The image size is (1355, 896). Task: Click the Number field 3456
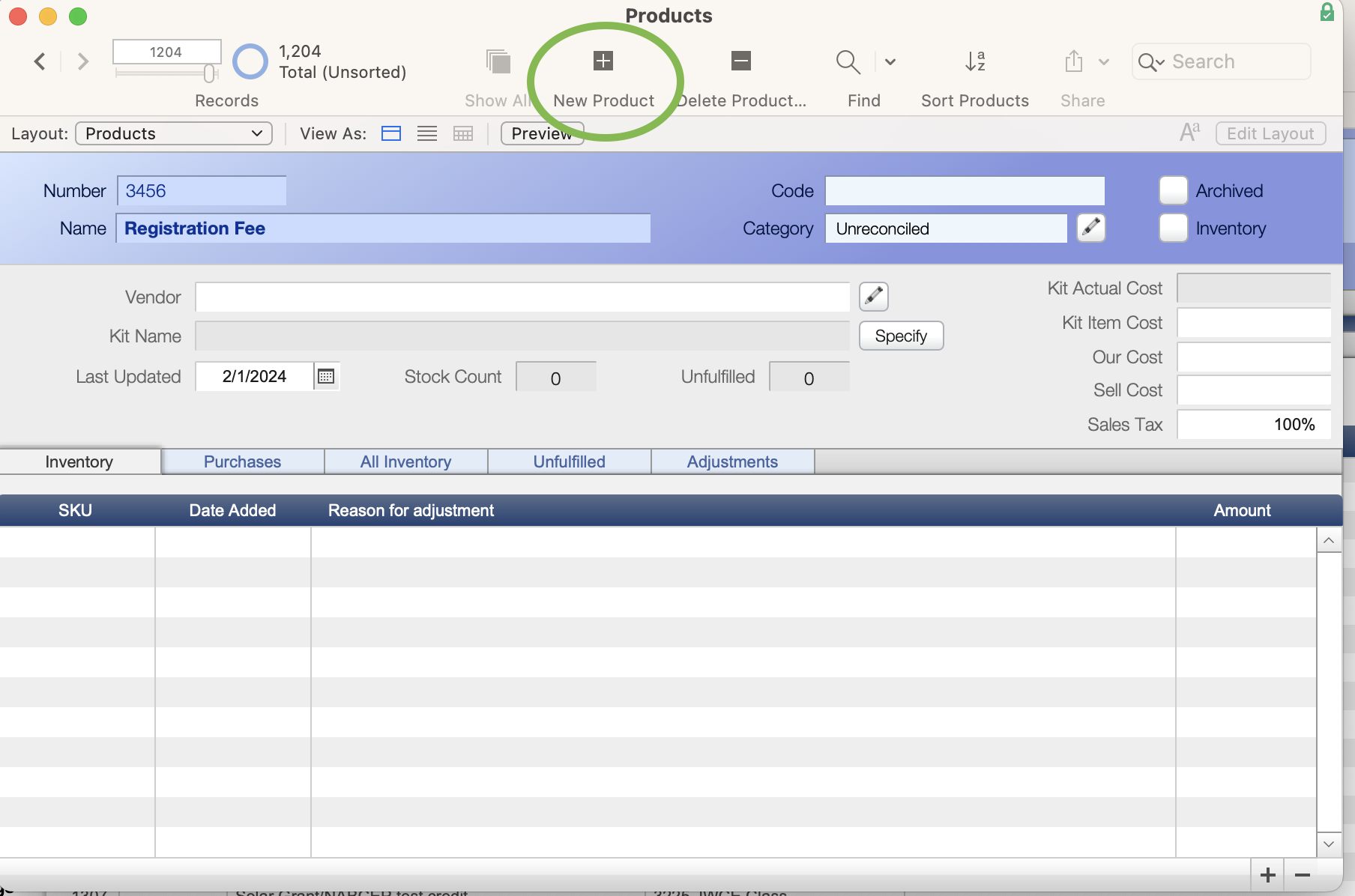tap(202, 191)
